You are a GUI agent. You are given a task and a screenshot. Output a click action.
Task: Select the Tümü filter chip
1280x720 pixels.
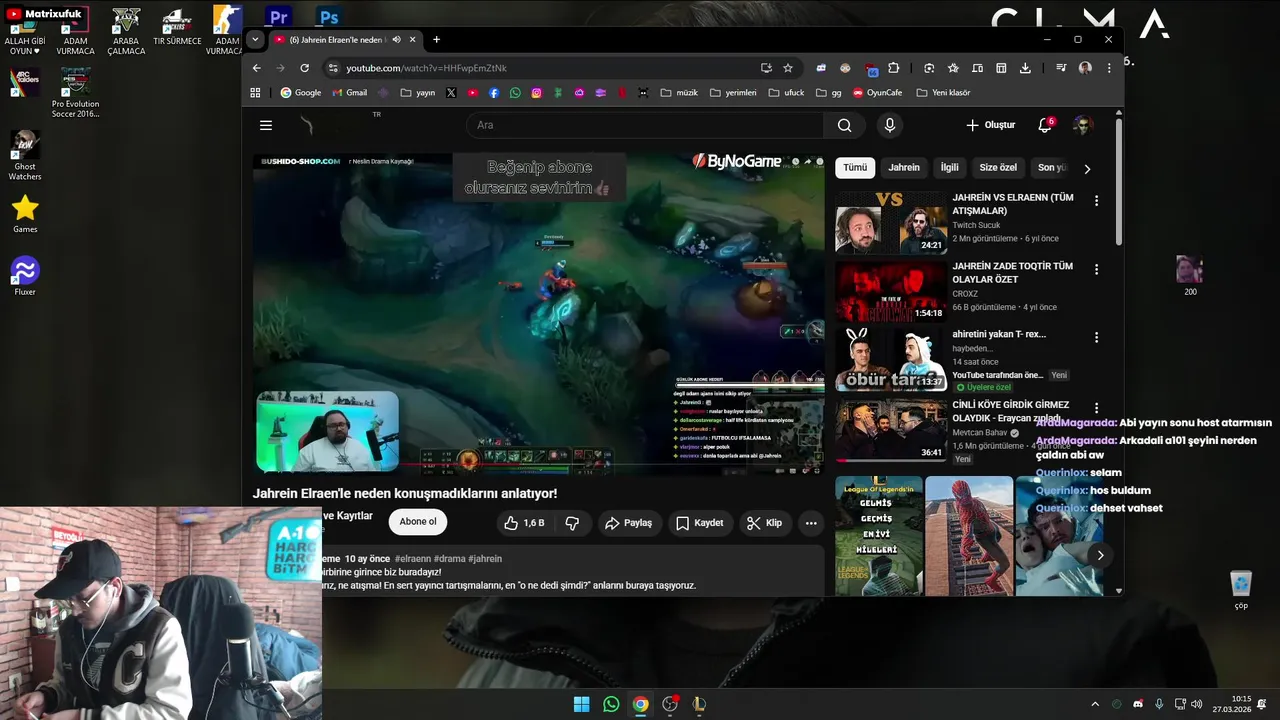[855, 168]
